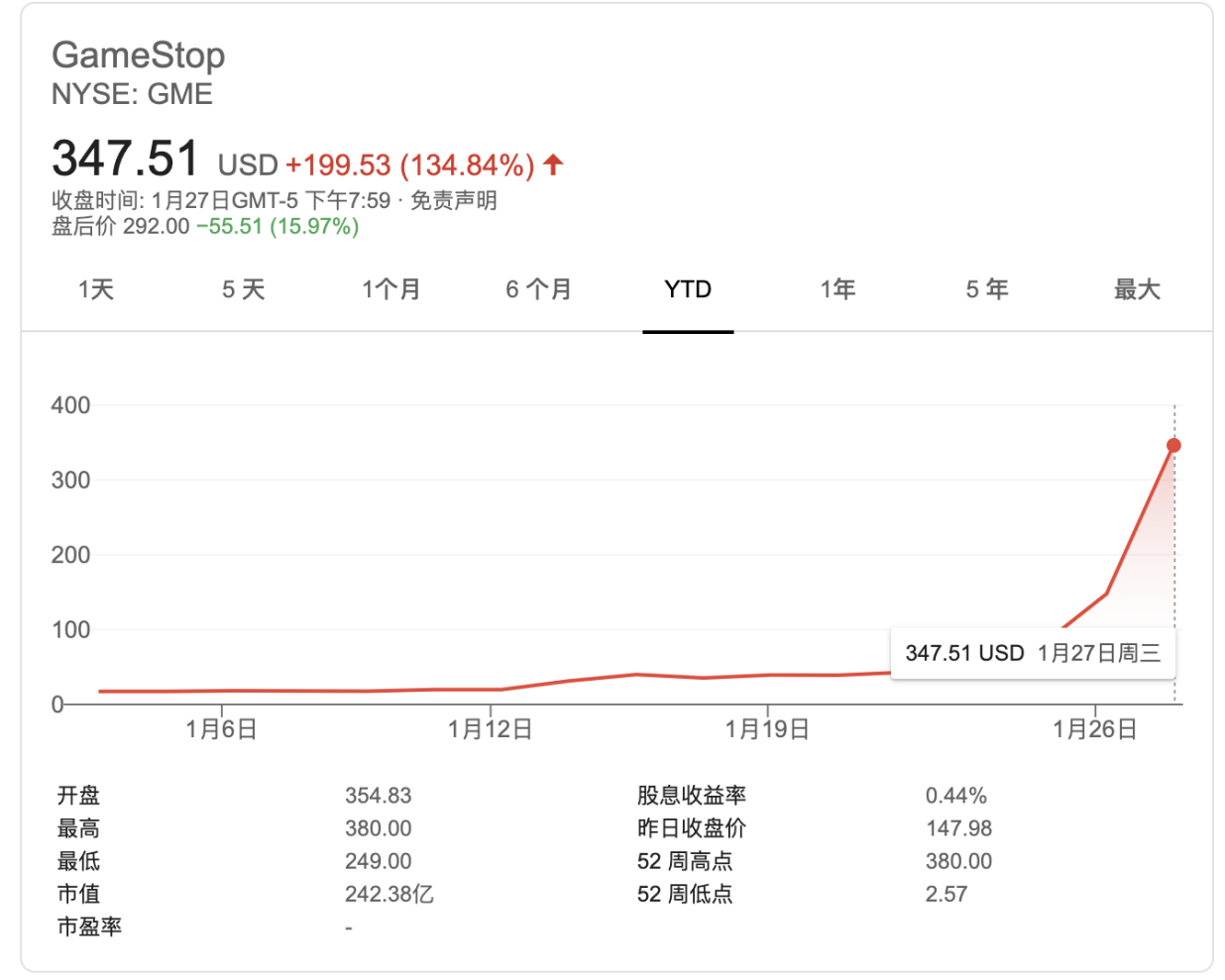
Task: Click the 昨日收盘价 value 147.98
Action: point(958,828)
